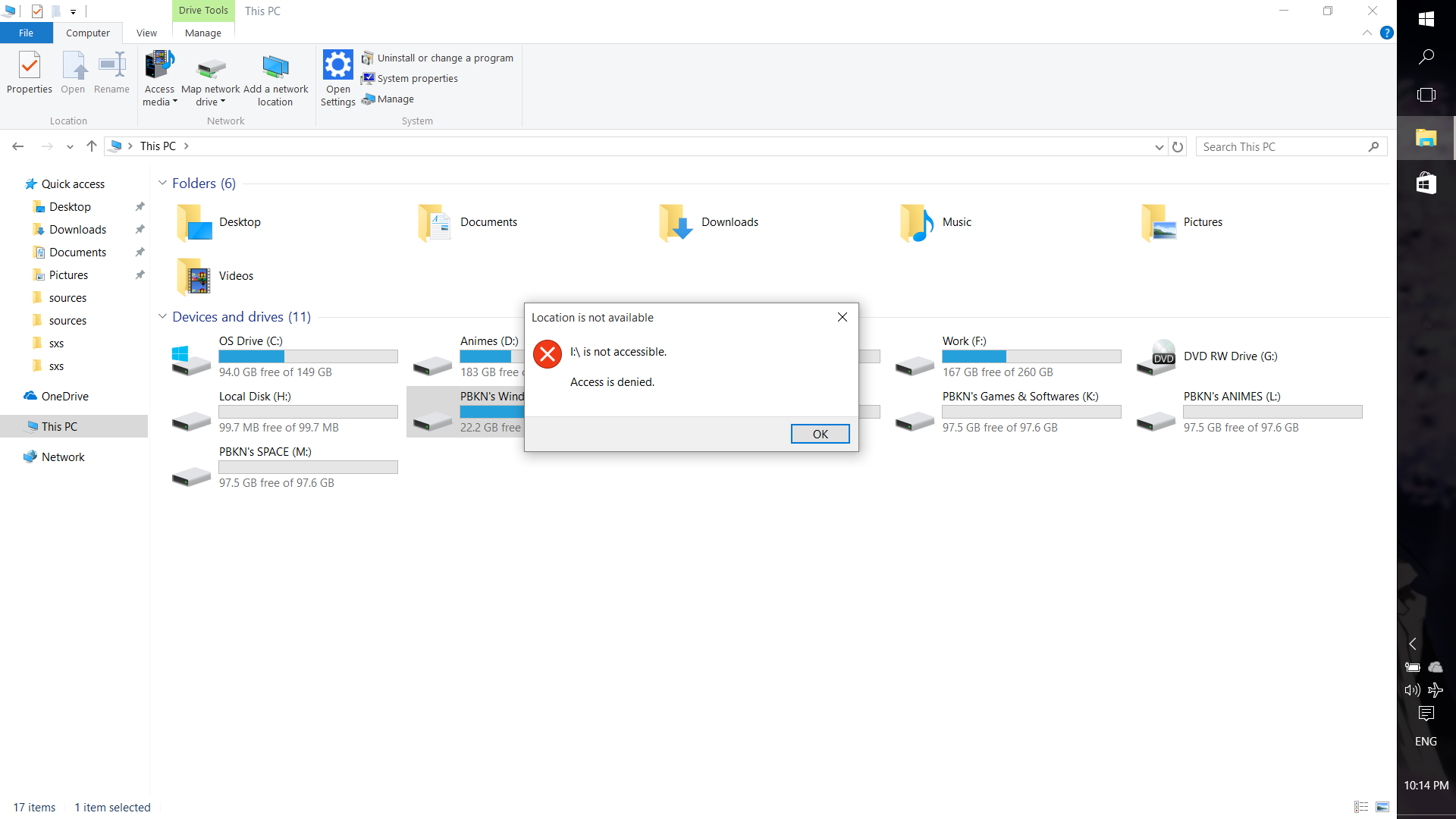Collapse the Devices and drives group

(162, 317)
